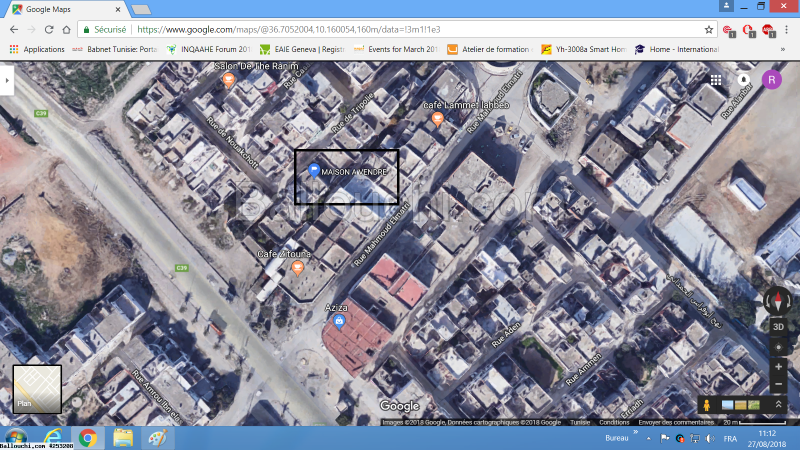Expand the imagery strip with double chevron
Viewport: 800px width, 450px height.
778,405
